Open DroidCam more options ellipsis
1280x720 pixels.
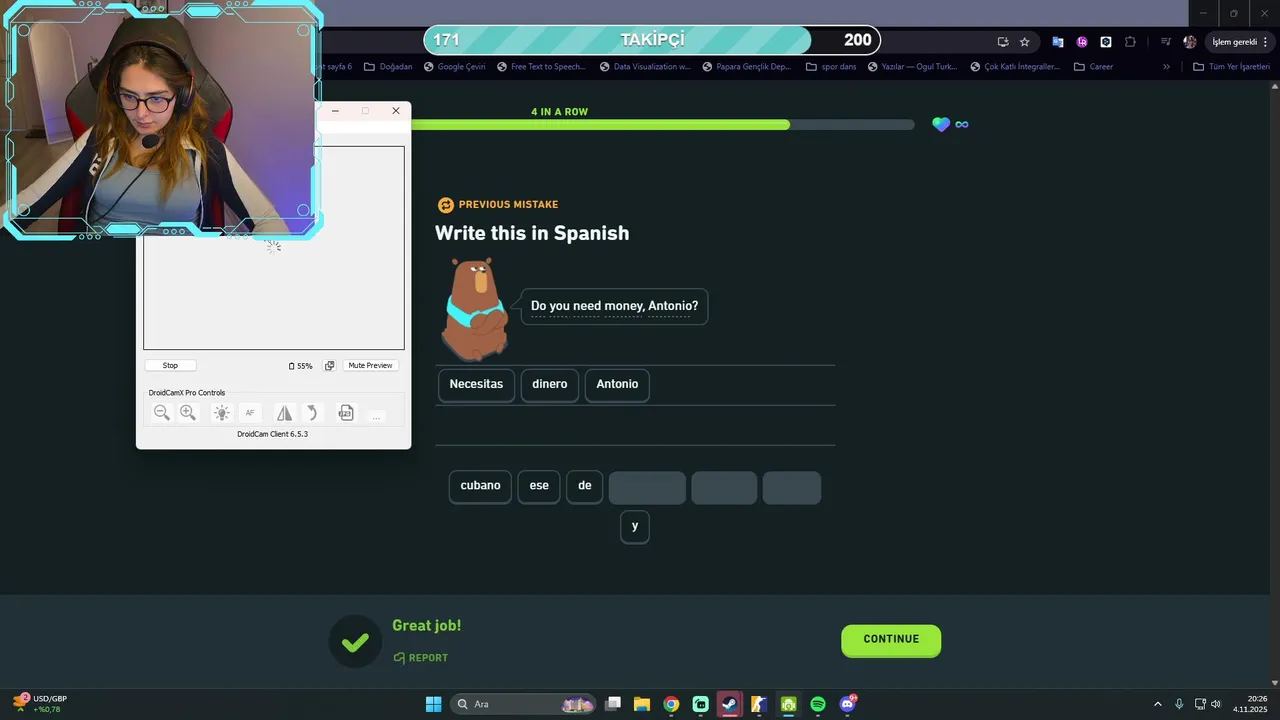[376, 415]
